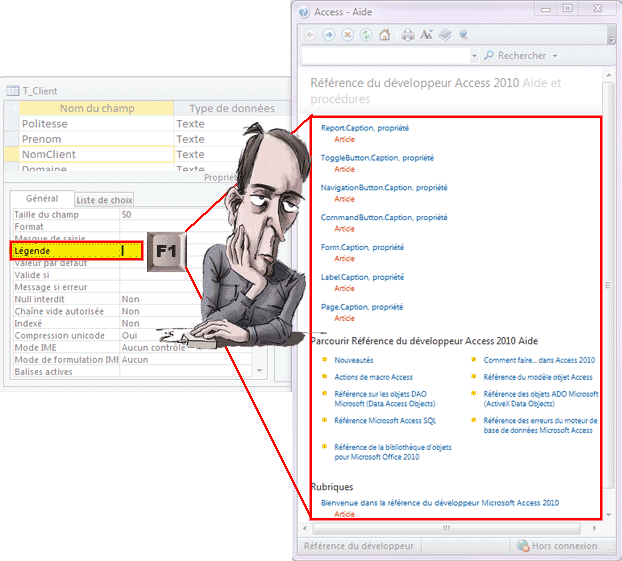Click the Type de données column header

pyautogui.click(x=232, y=108)
